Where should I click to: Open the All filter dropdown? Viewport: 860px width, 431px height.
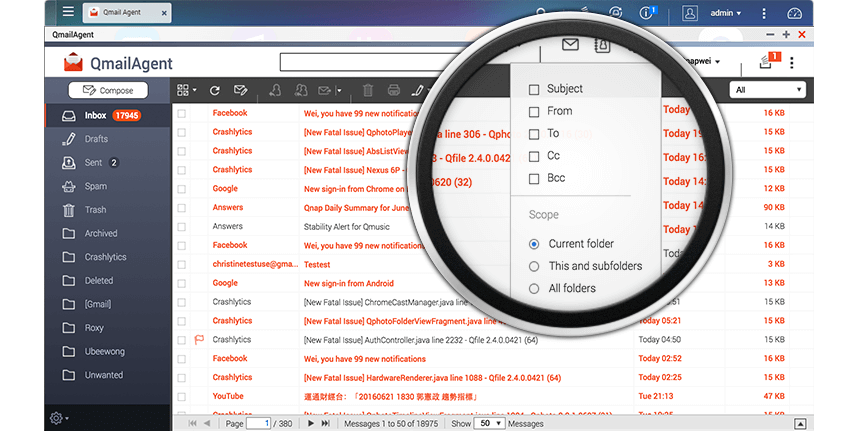click(767, 90)
